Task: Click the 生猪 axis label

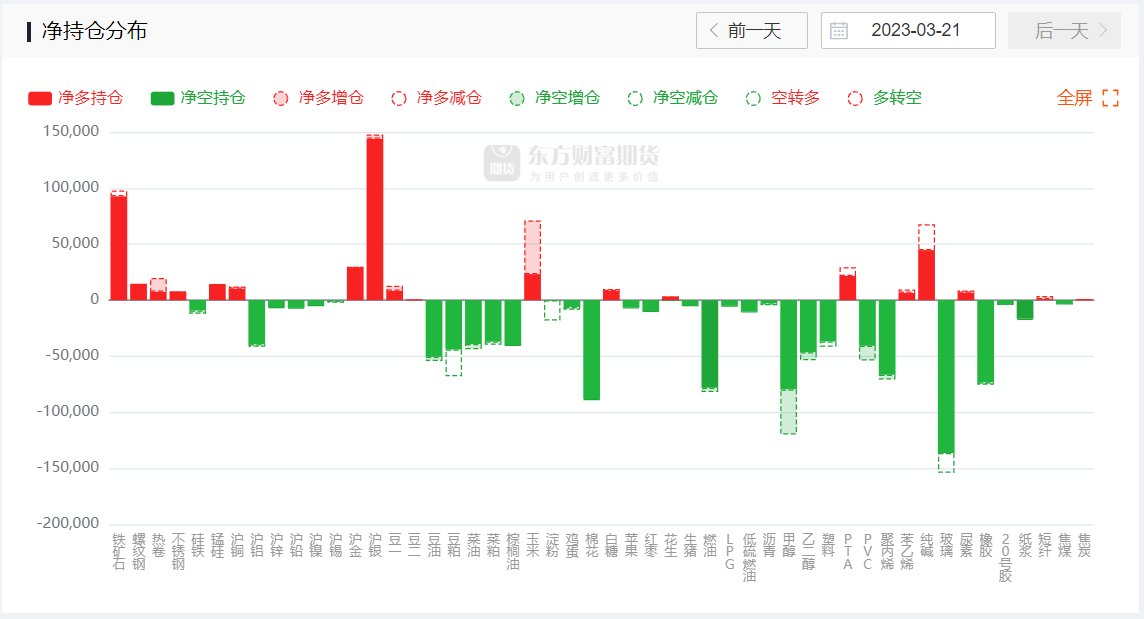Action: (x=689, y=545)
